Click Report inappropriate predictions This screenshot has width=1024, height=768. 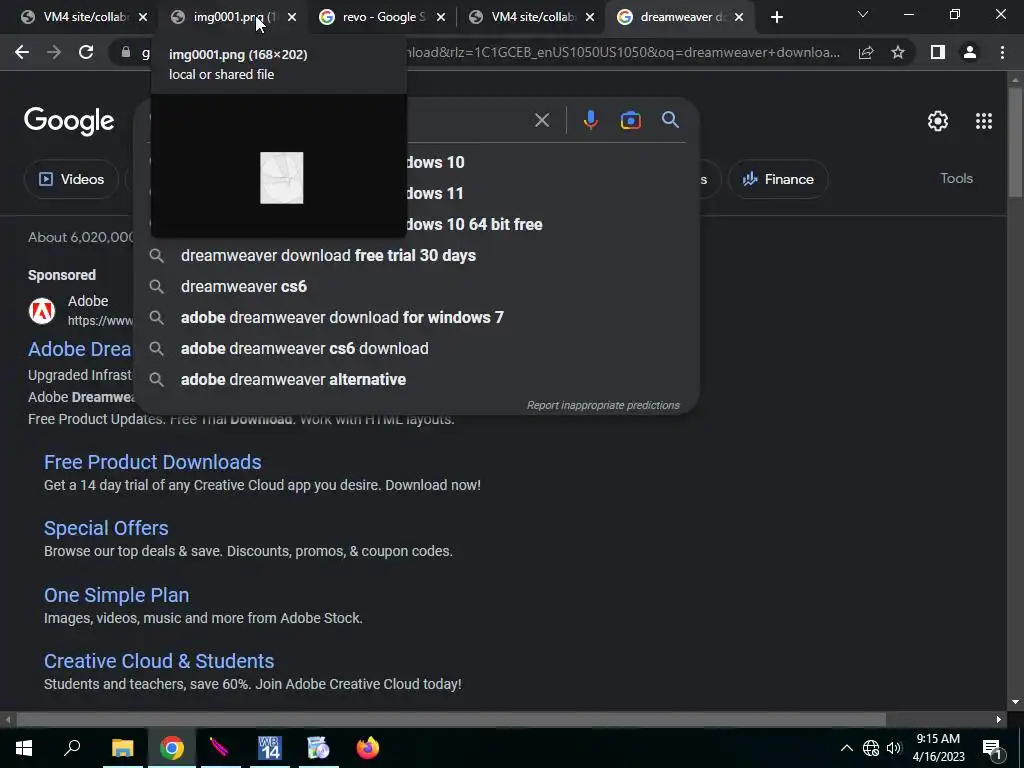(x=603, y=406)
